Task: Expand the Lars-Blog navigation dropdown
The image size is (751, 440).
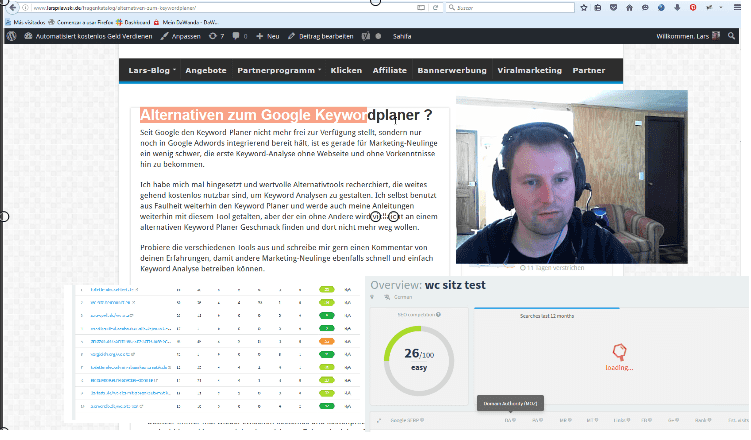Action: 152,70
